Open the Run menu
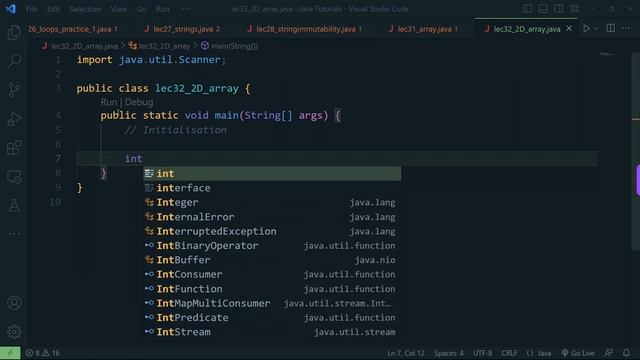The height and width of the screenshot is (360, 640). pyautogui.click(x=162, y=9)
